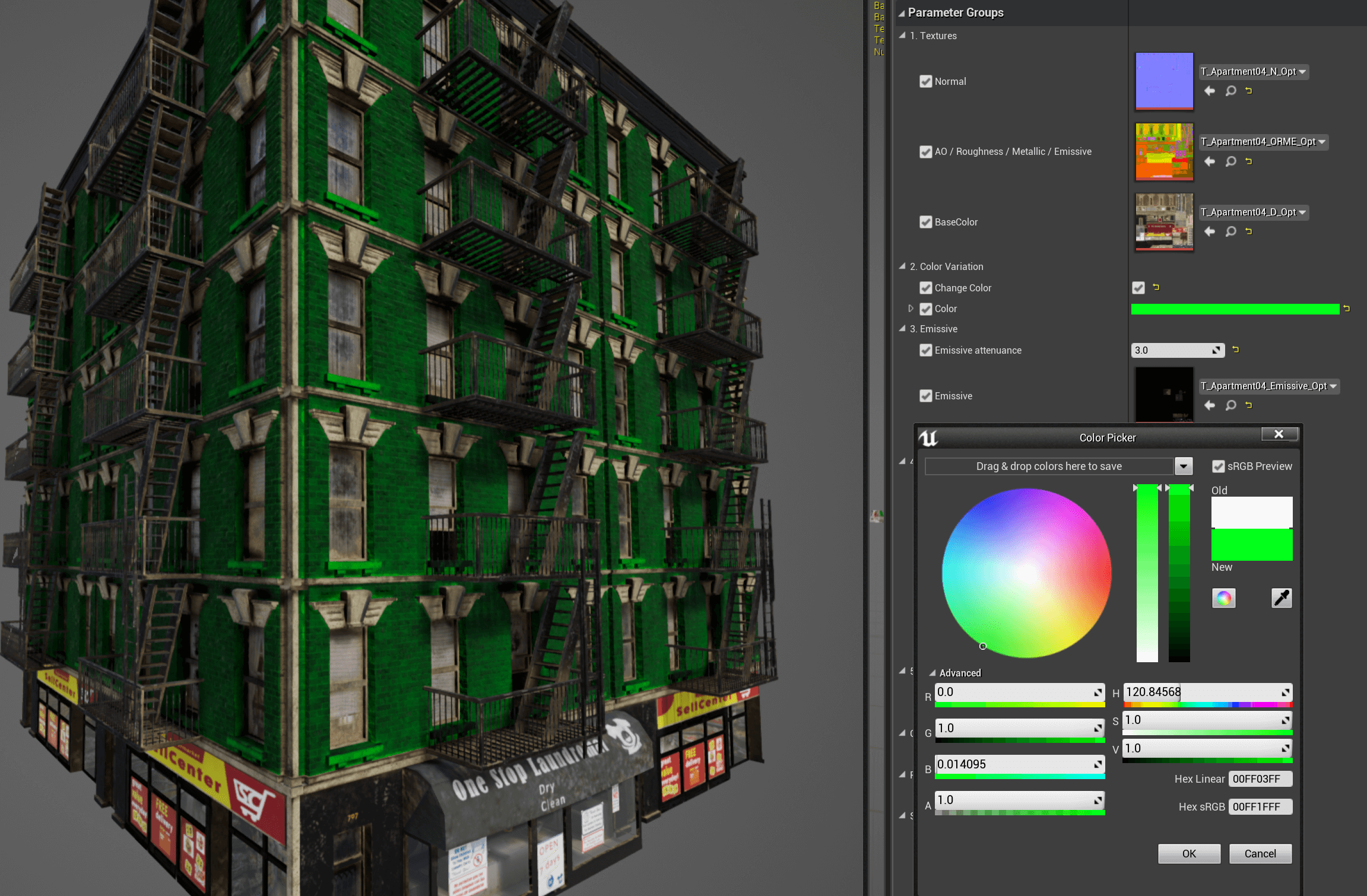Open magnifier to find Normal texture in browser
The image size is (1367, 896).
1230,91
